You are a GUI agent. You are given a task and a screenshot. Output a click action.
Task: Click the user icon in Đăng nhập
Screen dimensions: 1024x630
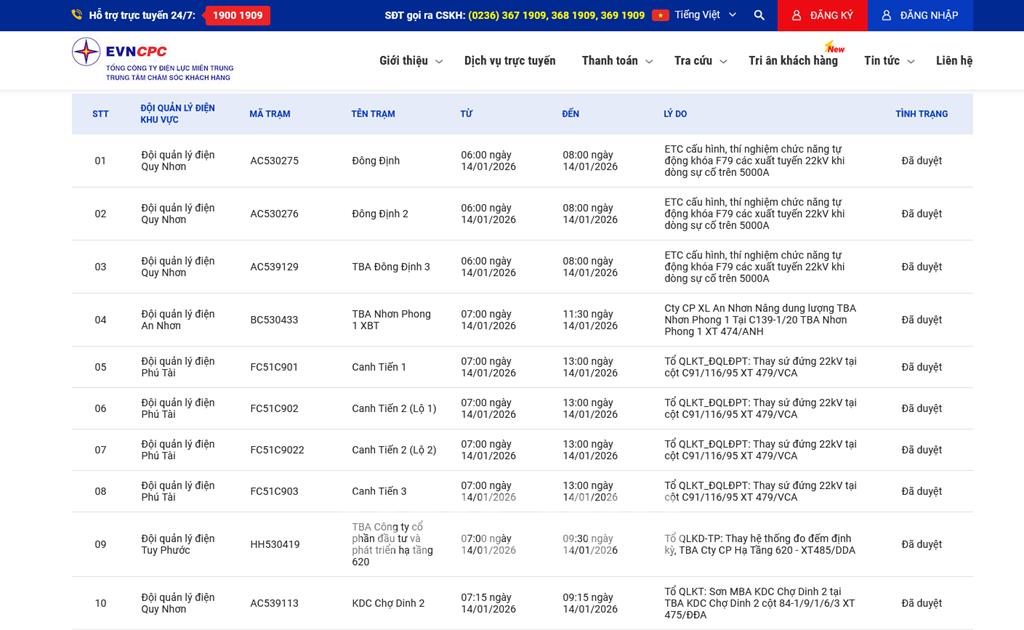[x=886, y=15]
